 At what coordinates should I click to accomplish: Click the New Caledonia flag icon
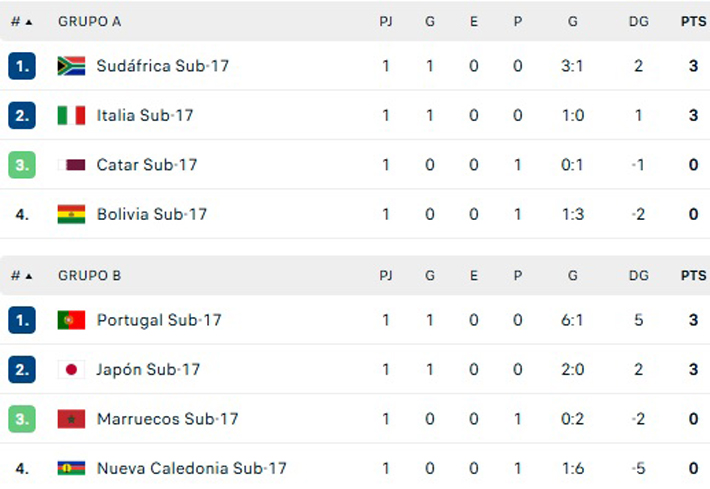[x=71, y=468]
